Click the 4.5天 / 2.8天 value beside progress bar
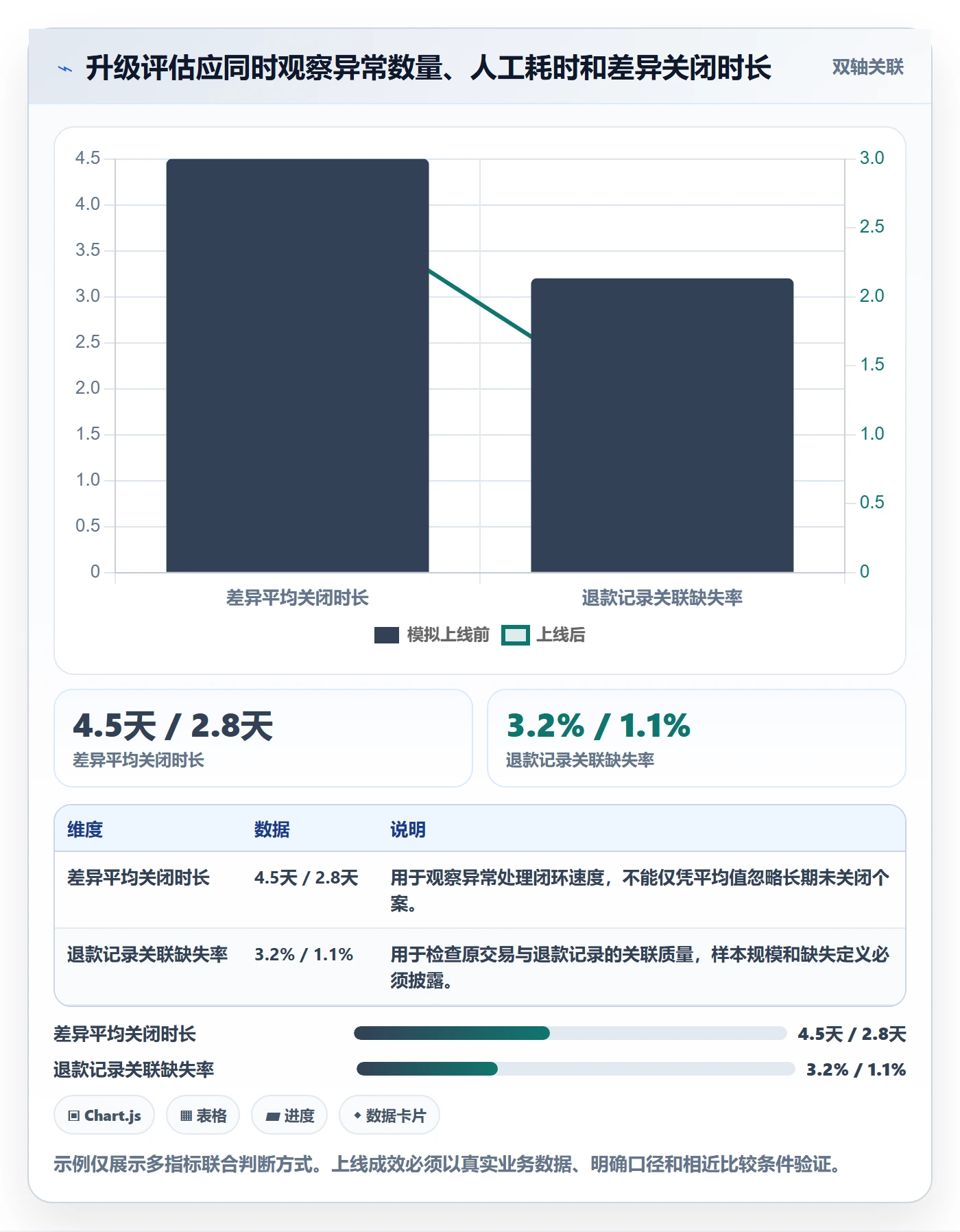Image resolution: width=960 pixels, height=1232 pixels. click(852, 1034)
